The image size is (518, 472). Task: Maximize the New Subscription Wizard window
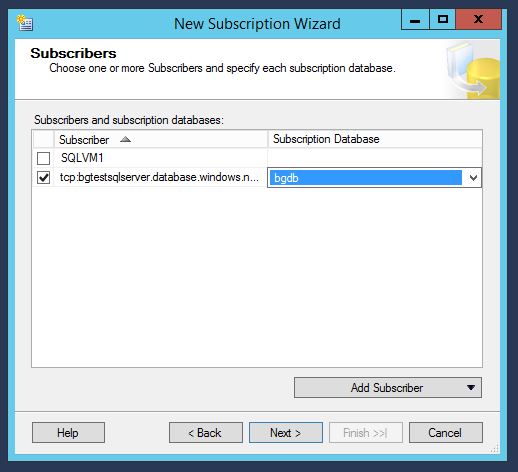coord(443,20)
